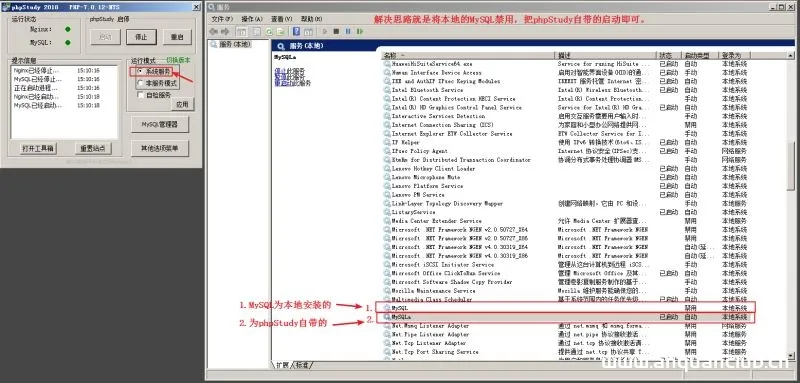This screenshot has height=383, width=800.
Task: Click gear icon of Mozilla Maintenance Service
Action: pyautogui.click(x=387, y=291)
